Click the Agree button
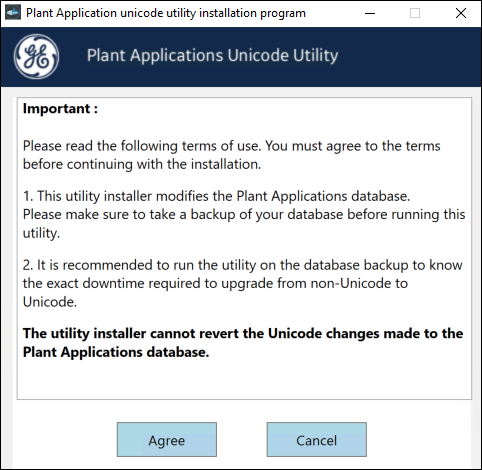 point(167,439)
